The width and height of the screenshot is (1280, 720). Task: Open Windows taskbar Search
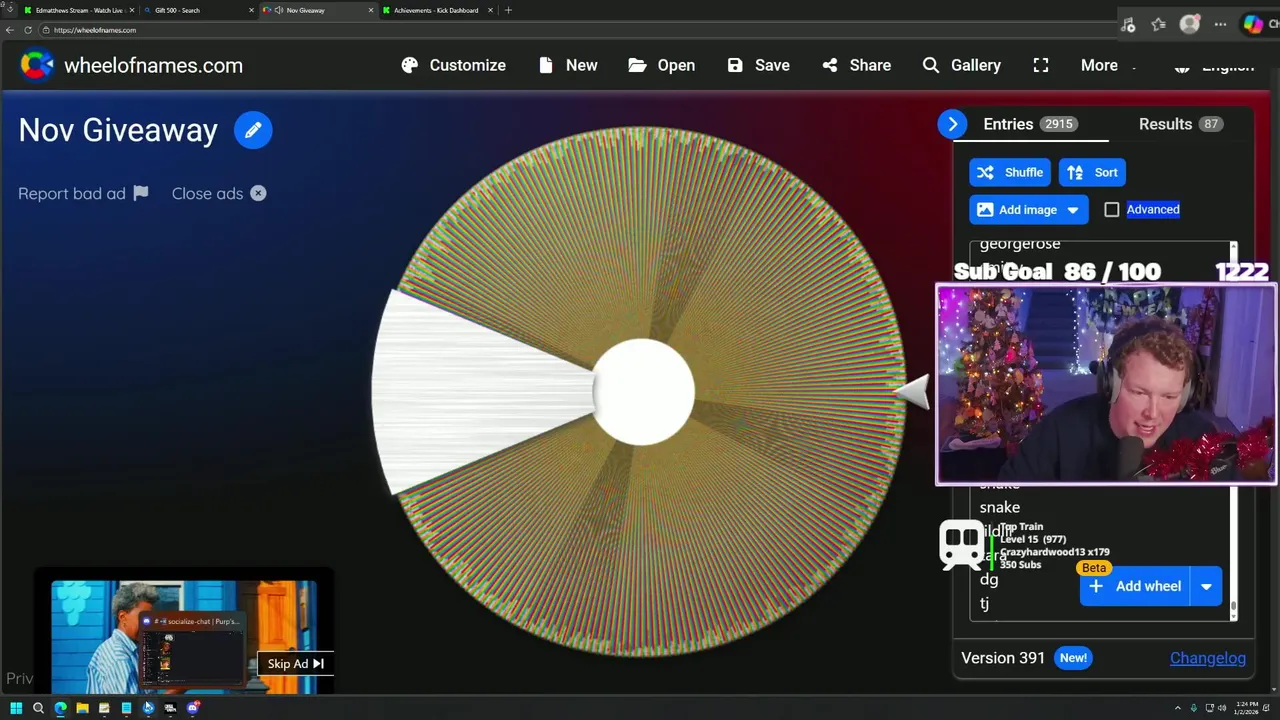pos(38,708)
